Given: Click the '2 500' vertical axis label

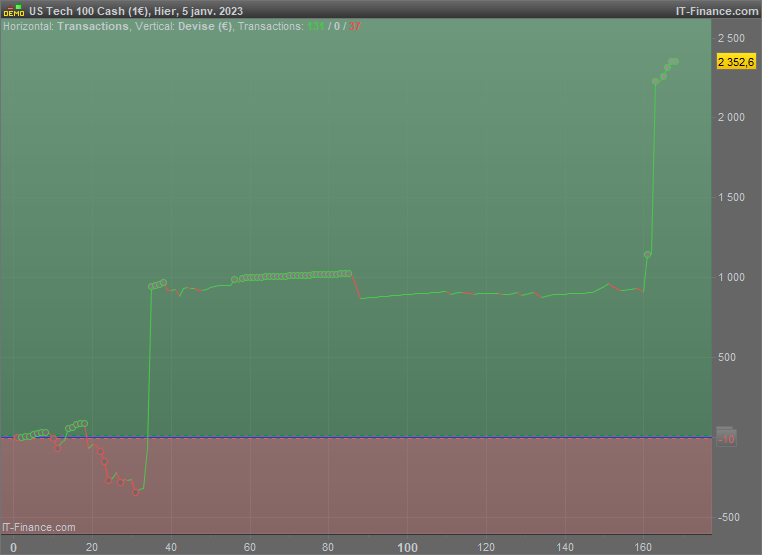Looking at the screenshot, I should pos(731,38).
